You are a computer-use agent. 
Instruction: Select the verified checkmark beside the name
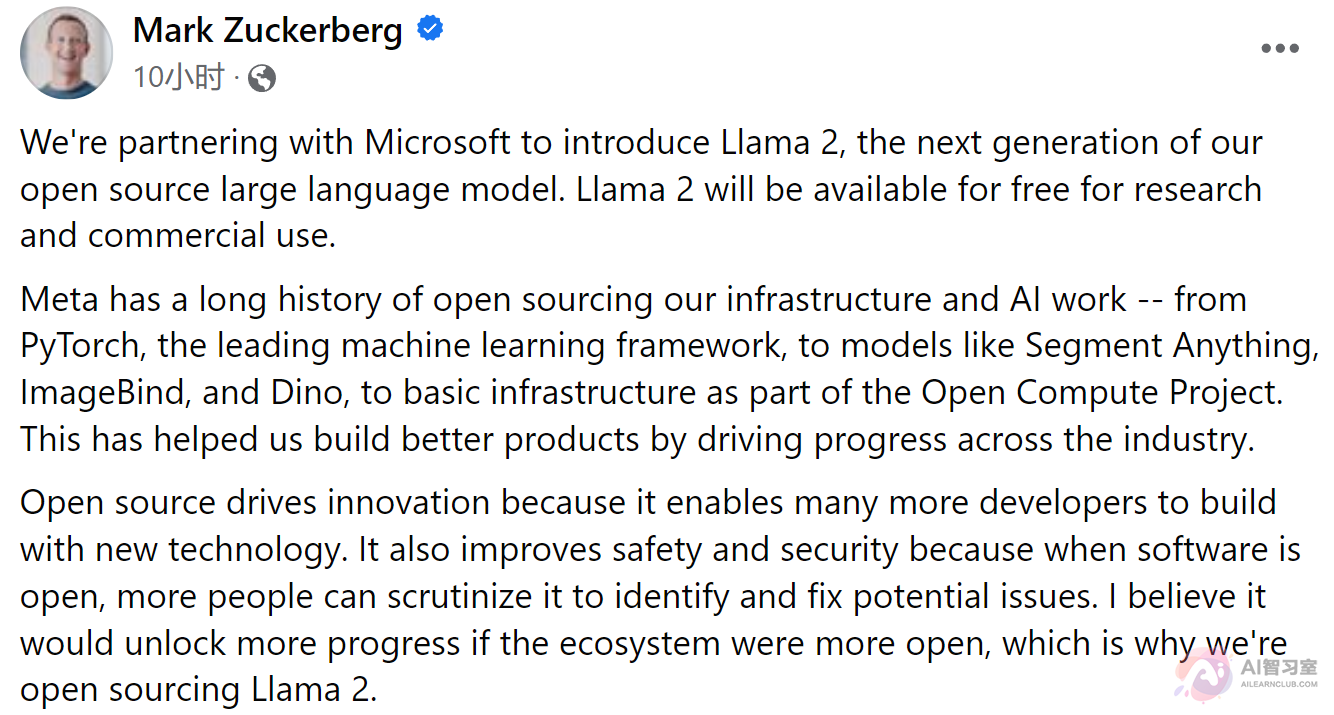coord(429,30)
